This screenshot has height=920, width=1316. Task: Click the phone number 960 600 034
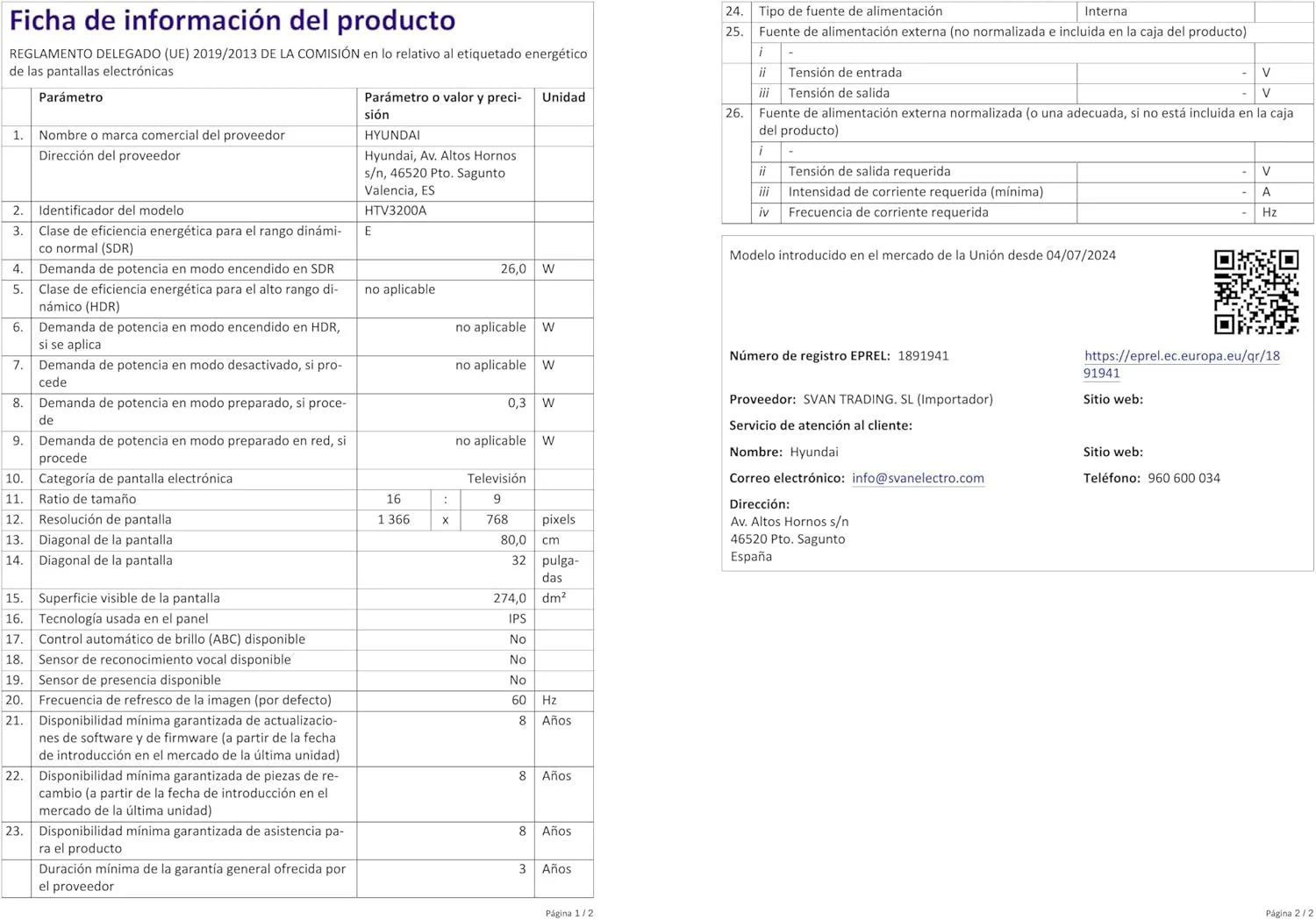(1184, 478)
